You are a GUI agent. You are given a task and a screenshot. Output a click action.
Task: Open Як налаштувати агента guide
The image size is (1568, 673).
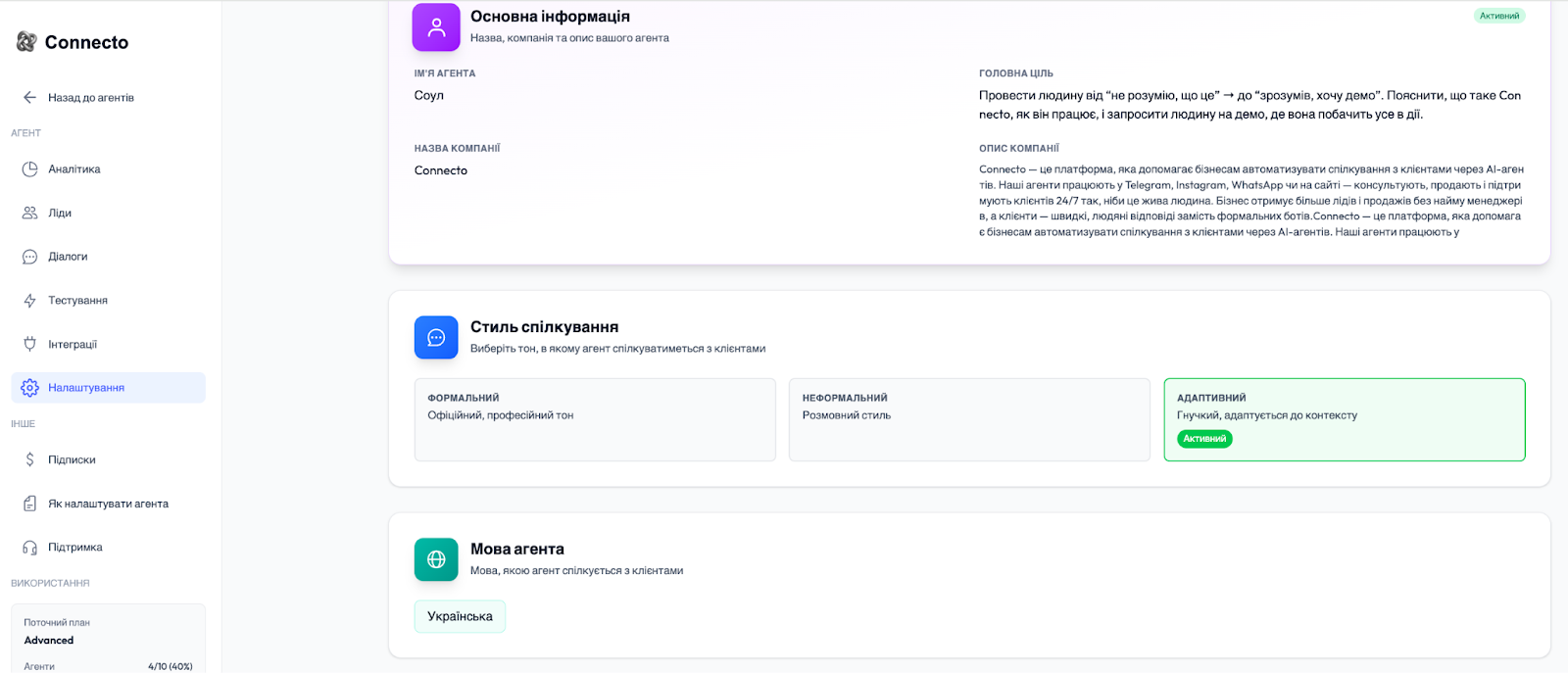pyautogui.click(x=108, y=504)
